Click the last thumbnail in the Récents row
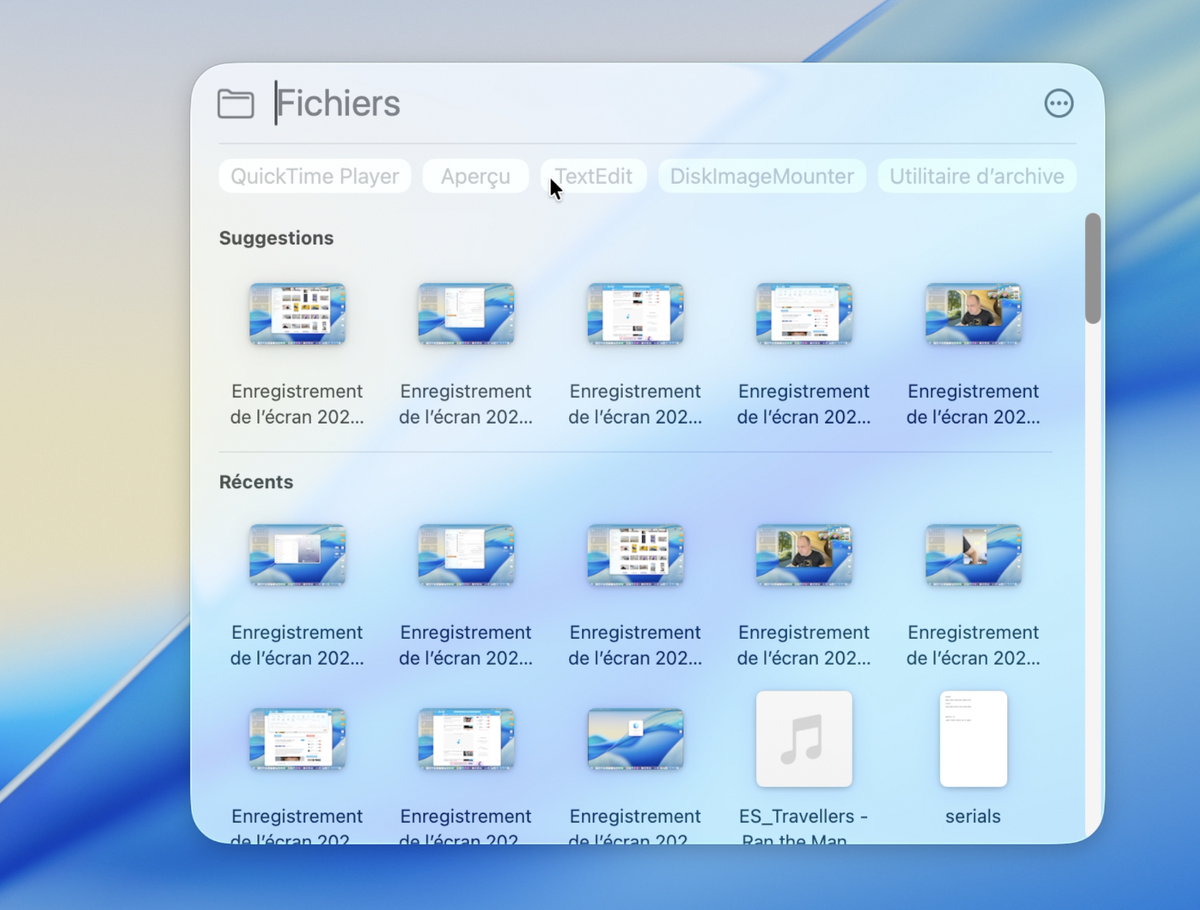This screenshot has height=910, width=1200. point(973,556)
